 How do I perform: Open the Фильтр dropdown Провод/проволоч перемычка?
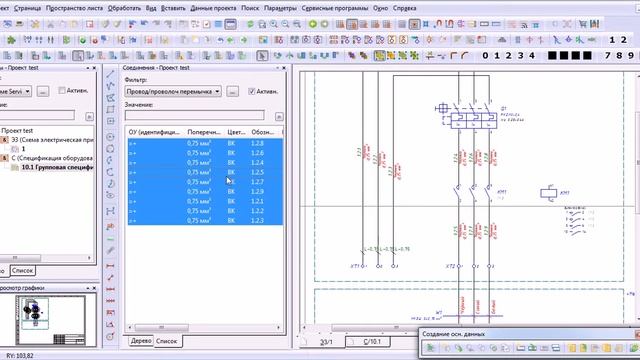(173, 91)
